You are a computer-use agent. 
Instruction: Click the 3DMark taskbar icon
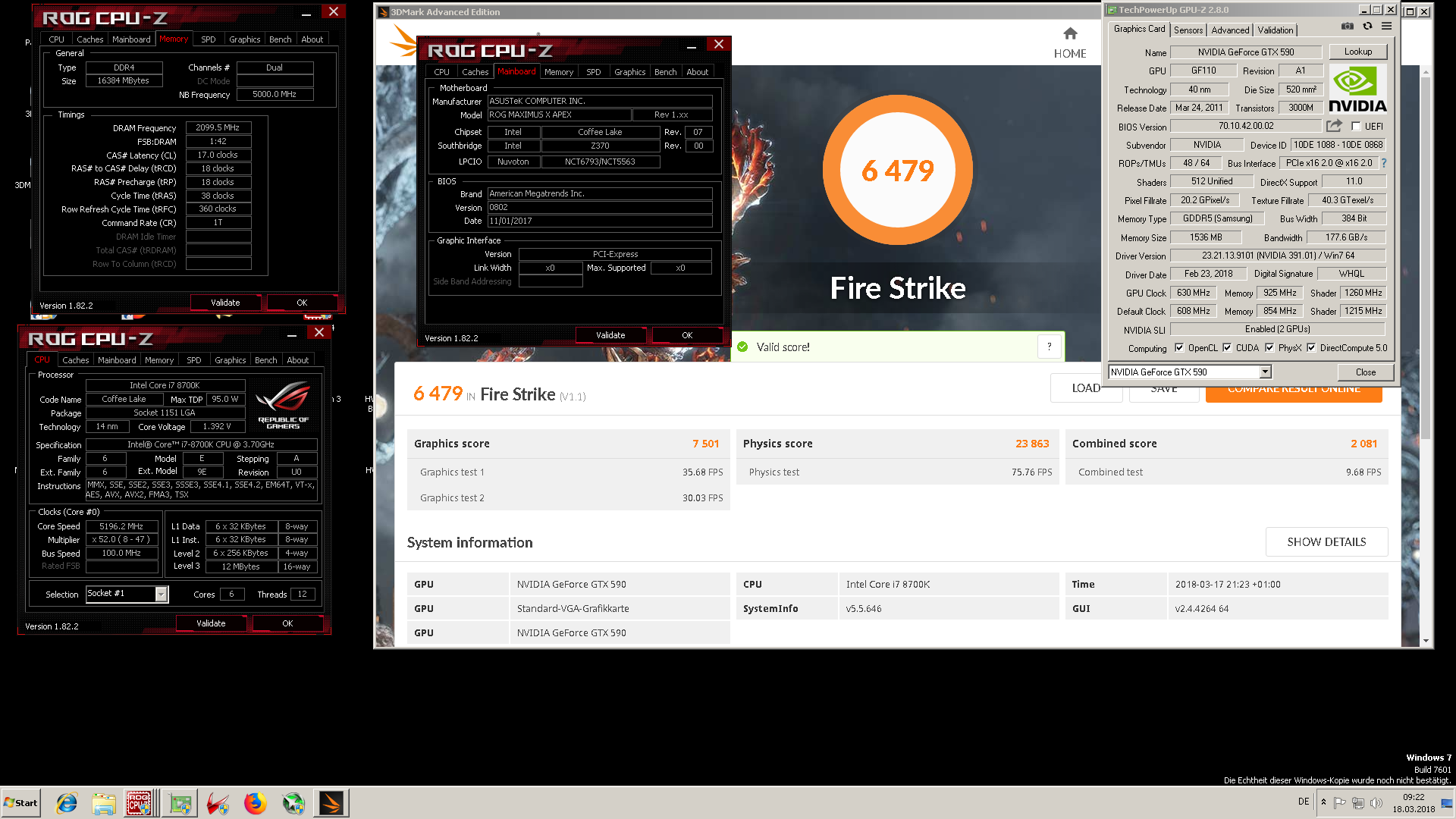(x=331, y=803)
